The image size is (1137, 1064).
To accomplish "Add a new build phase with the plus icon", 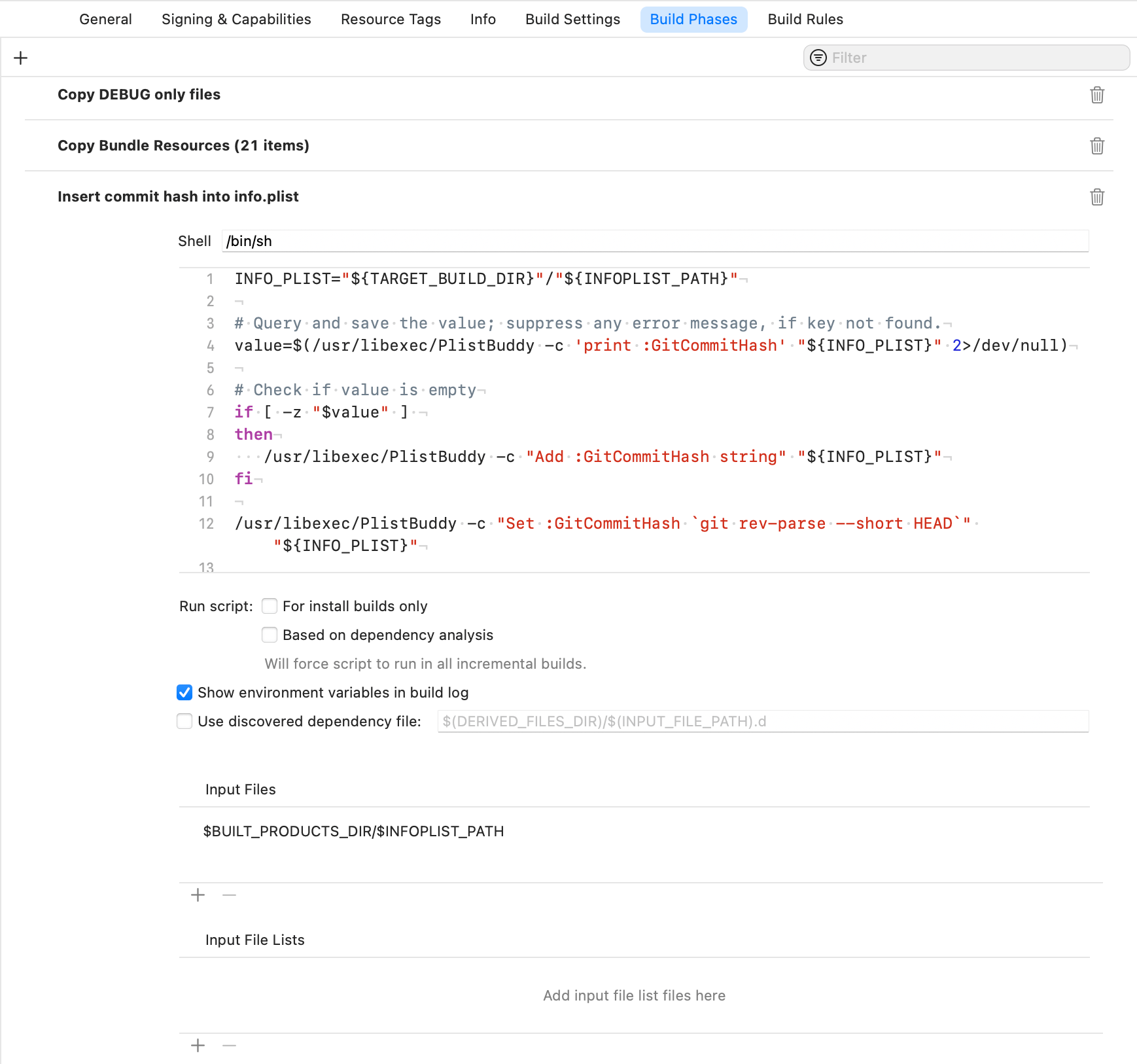I will click(20, 58).
